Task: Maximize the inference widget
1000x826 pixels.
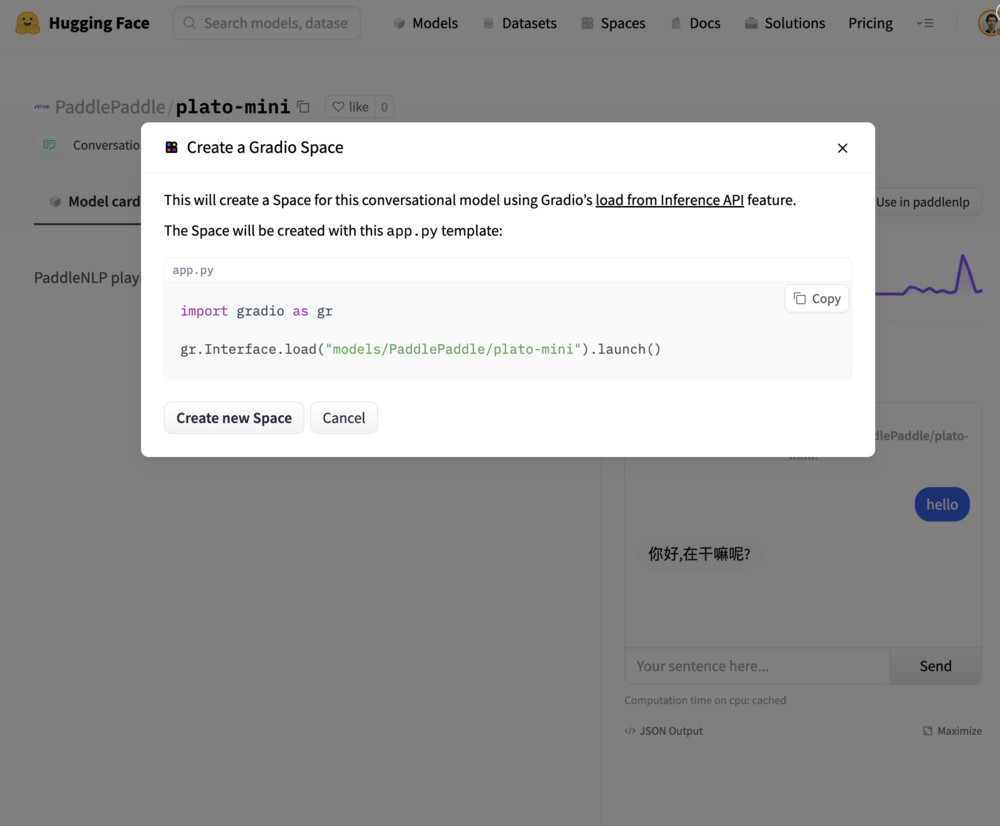Action: [x=951, y=731]
